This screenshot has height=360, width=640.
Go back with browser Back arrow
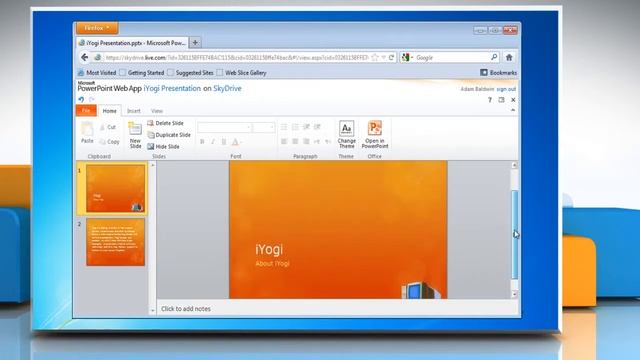click(x=84, y=58)
